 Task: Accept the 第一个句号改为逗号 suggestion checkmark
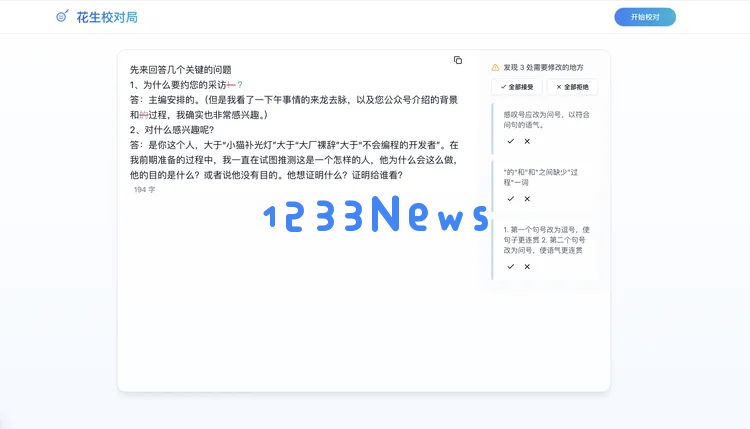[511, 266]
